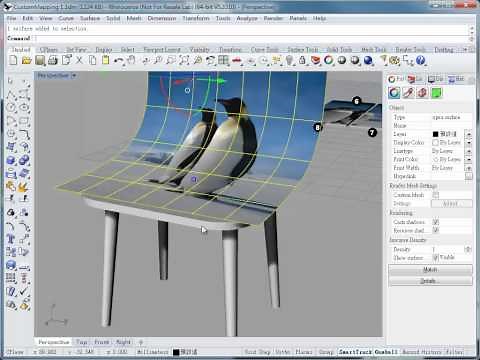Click the black Layer color swatch
This screenshot has width=480, height=360.
click(435, 134)
